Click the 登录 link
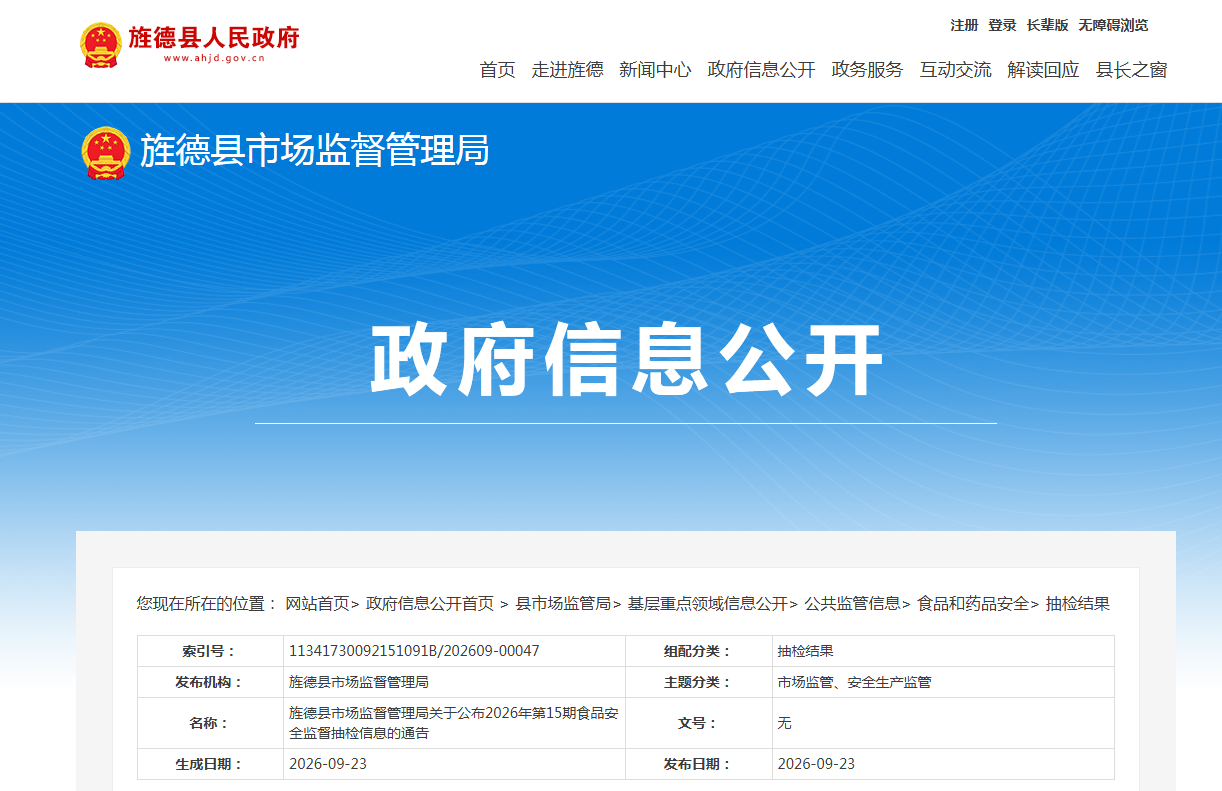Image resolution: width=1222 pixels, height=791 pixels. [1002, 25]
